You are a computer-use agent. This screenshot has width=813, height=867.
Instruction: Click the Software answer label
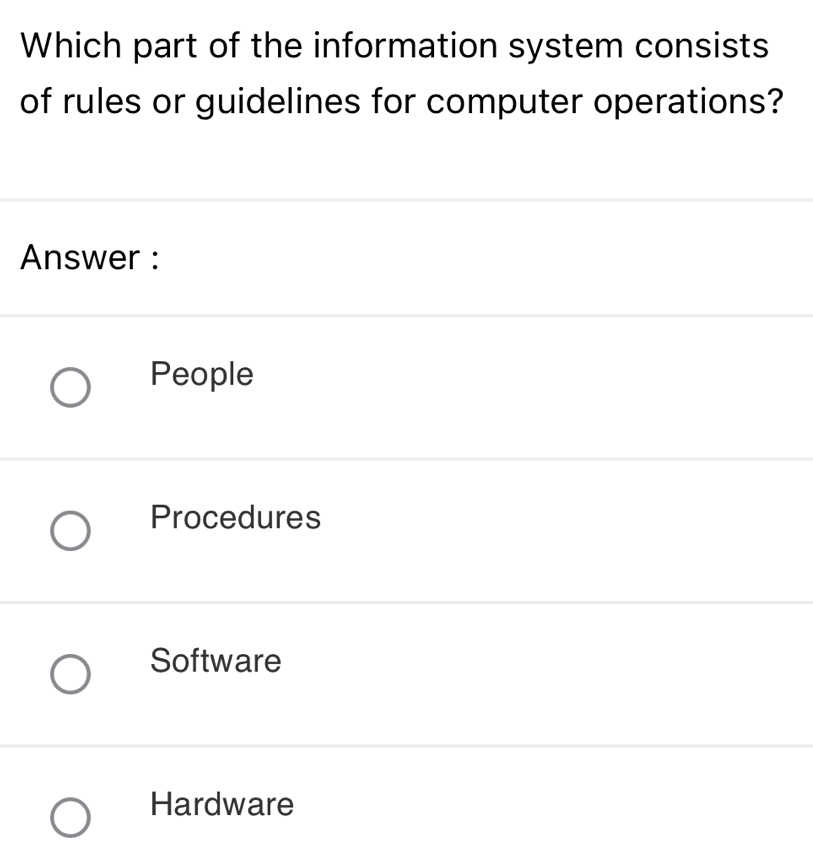pyautogui.click(x=215, y=661)
